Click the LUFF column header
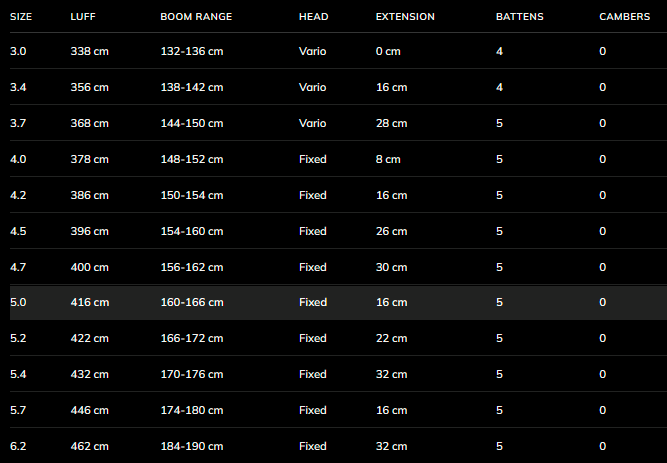Screen dimensions: 667x463 click(x=83, y=17)
